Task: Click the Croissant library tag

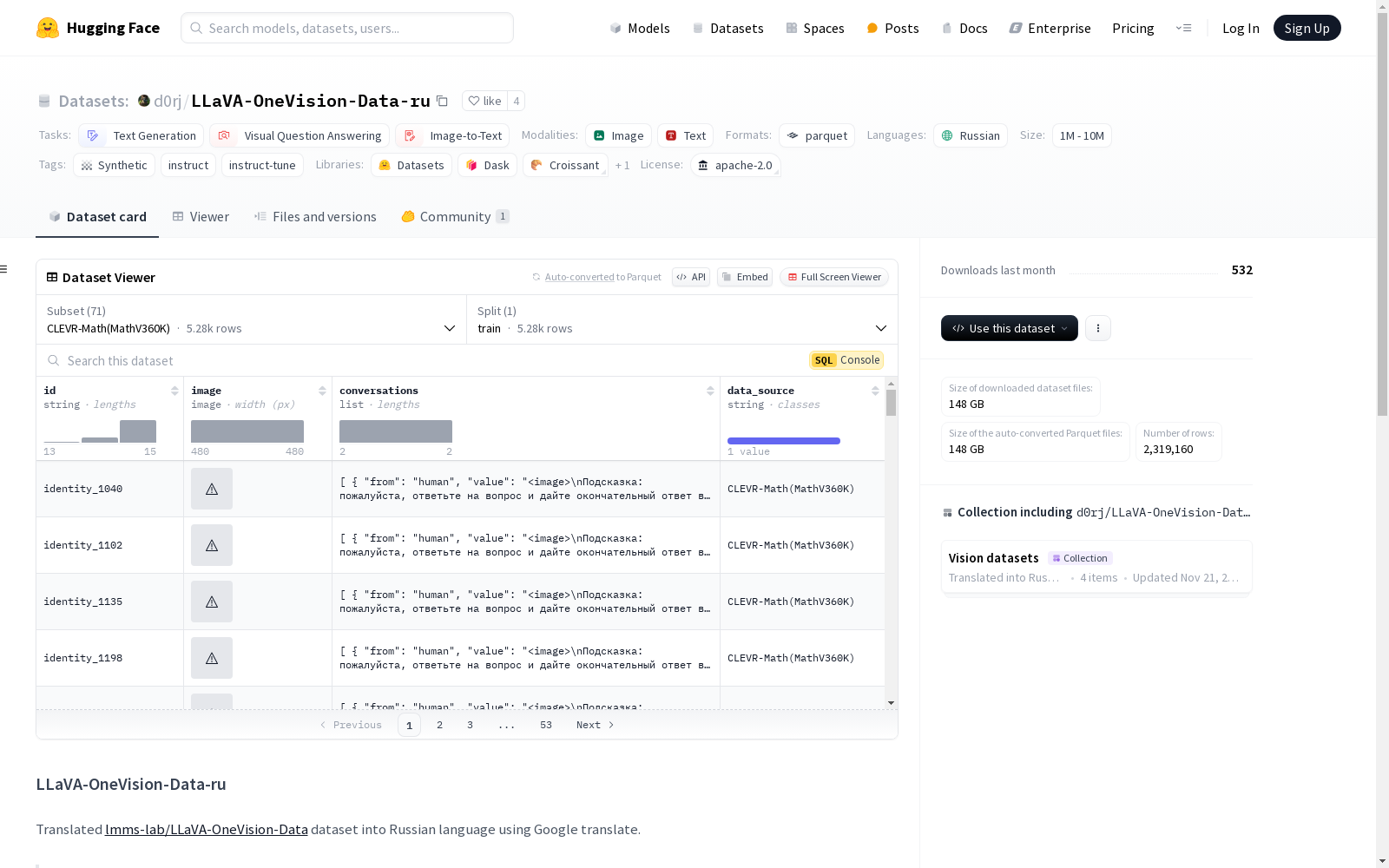Action: pyautogui.click(x=565, y=165)
